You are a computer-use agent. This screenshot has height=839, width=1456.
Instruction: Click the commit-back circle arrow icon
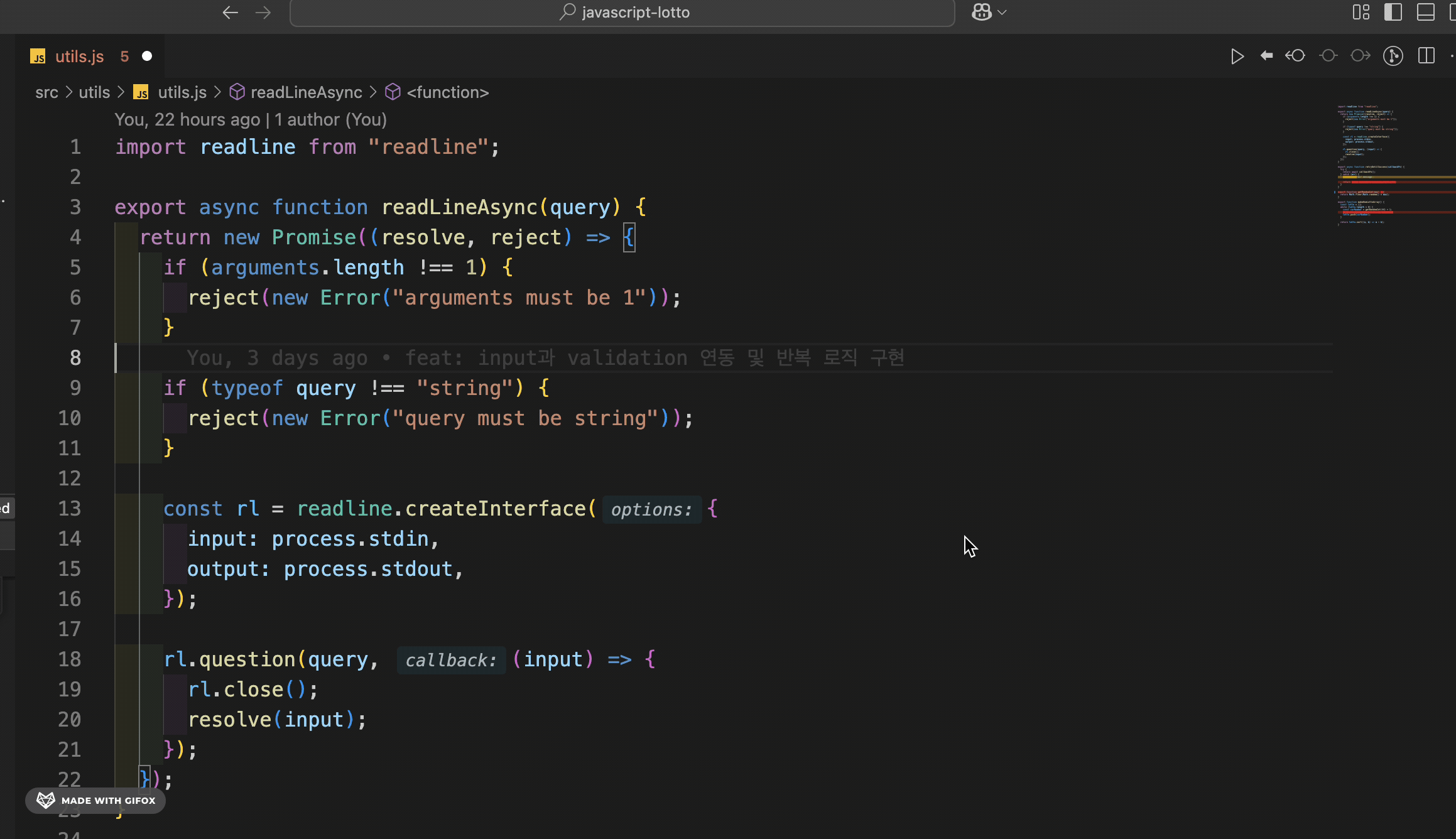(x=1295, y=56)
